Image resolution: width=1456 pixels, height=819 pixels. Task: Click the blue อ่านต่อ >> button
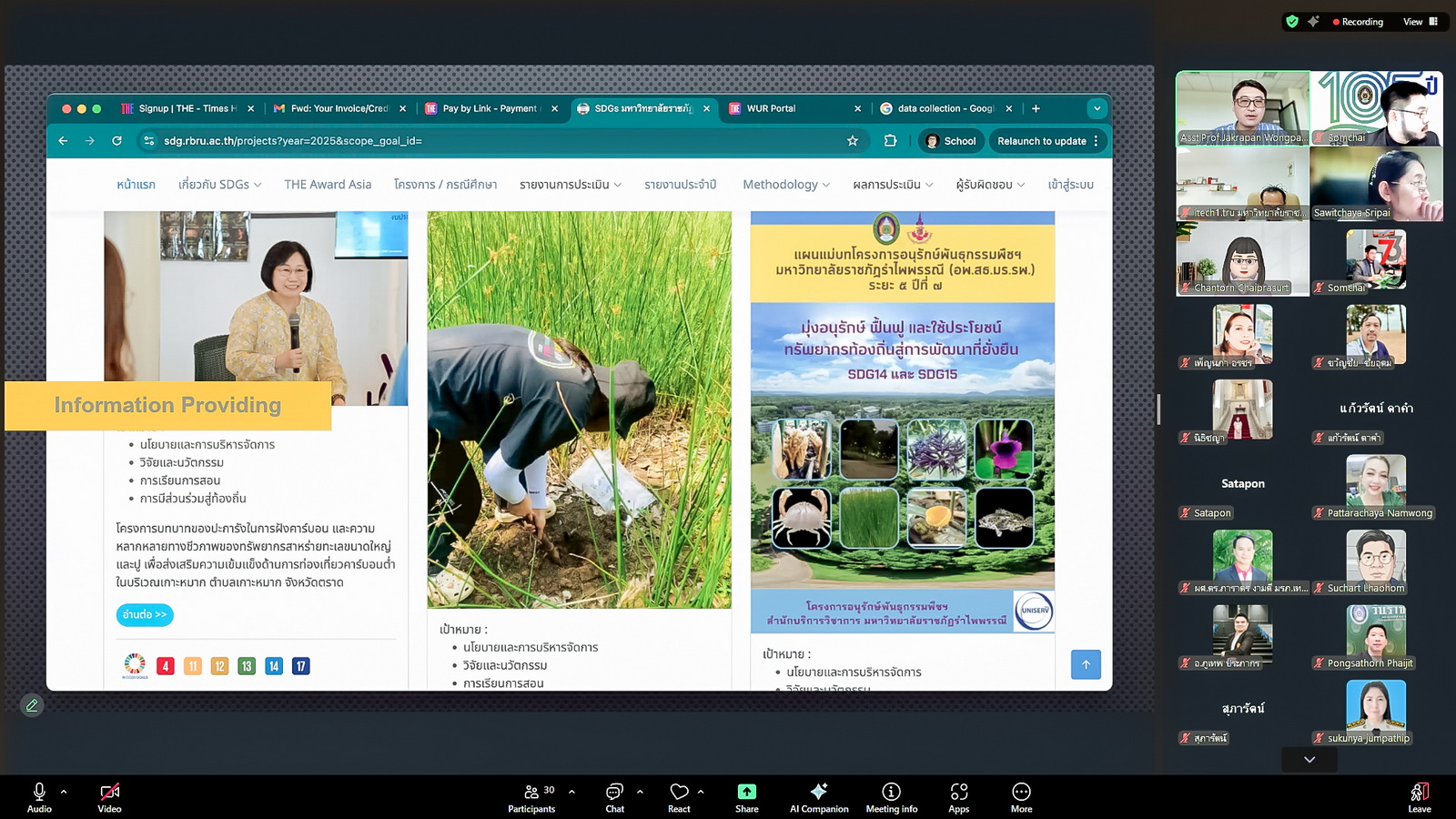[145, 615]
